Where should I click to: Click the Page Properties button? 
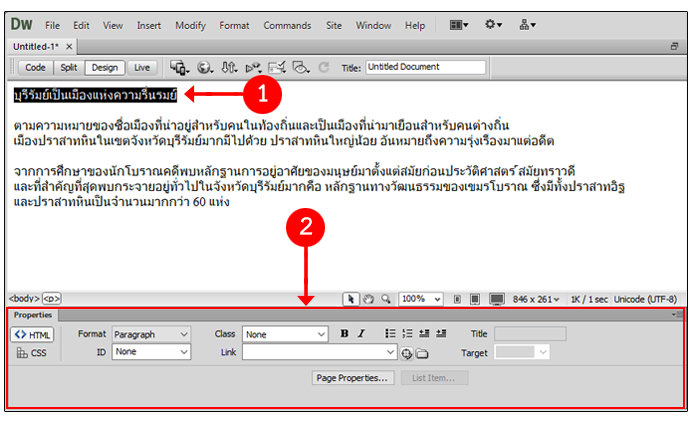(x=351, y=378)
